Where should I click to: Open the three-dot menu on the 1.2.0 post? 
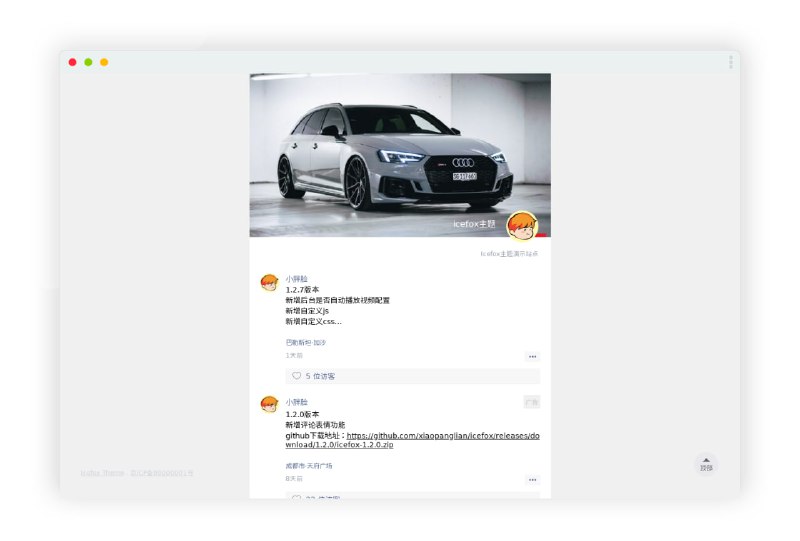[532, 480]
